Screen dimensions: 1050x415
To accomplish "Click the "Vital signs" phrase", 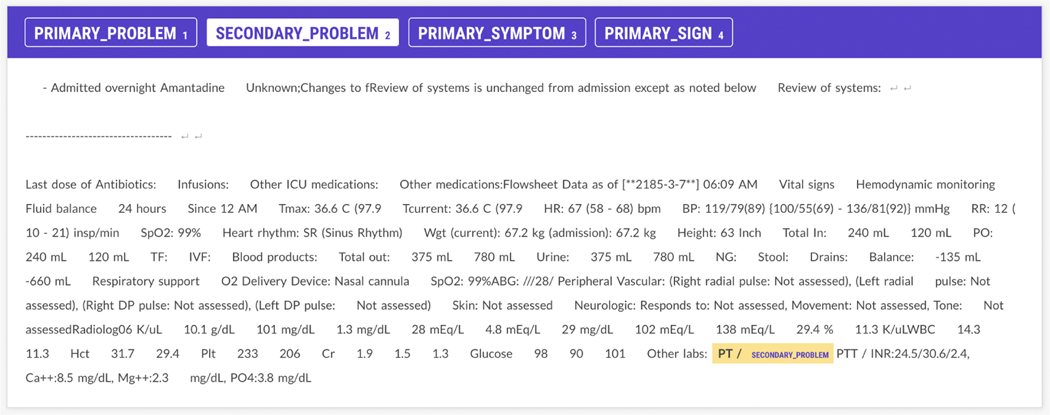I will click(807, 185).
